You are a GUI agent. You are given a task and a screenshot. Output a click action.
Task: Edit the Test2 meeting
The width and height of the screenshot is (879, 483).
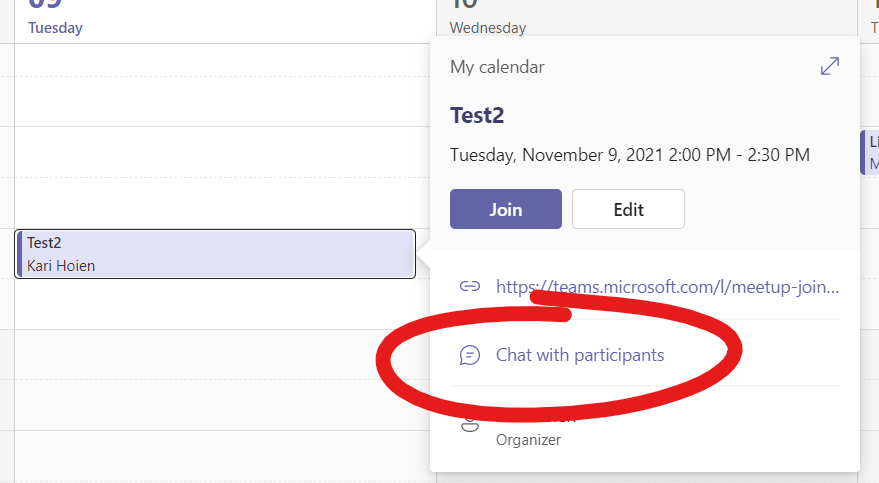pyautogui.click(x=628, y=209)
